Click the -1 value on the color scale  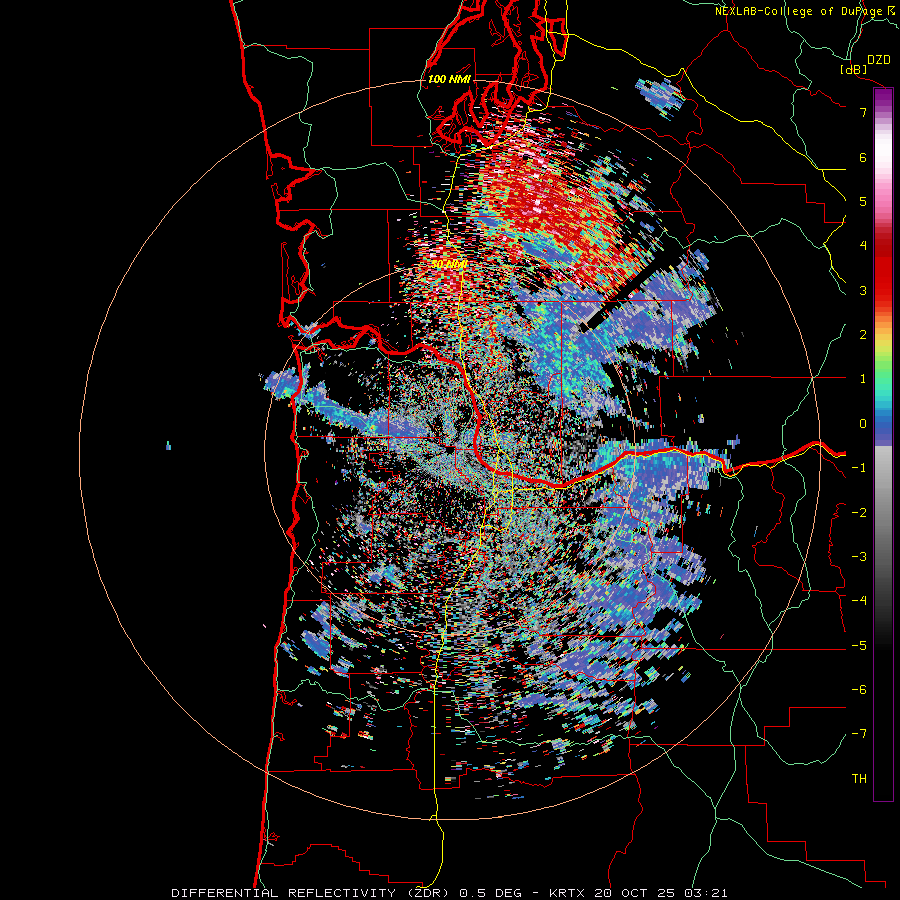click(x=859, y=468)
